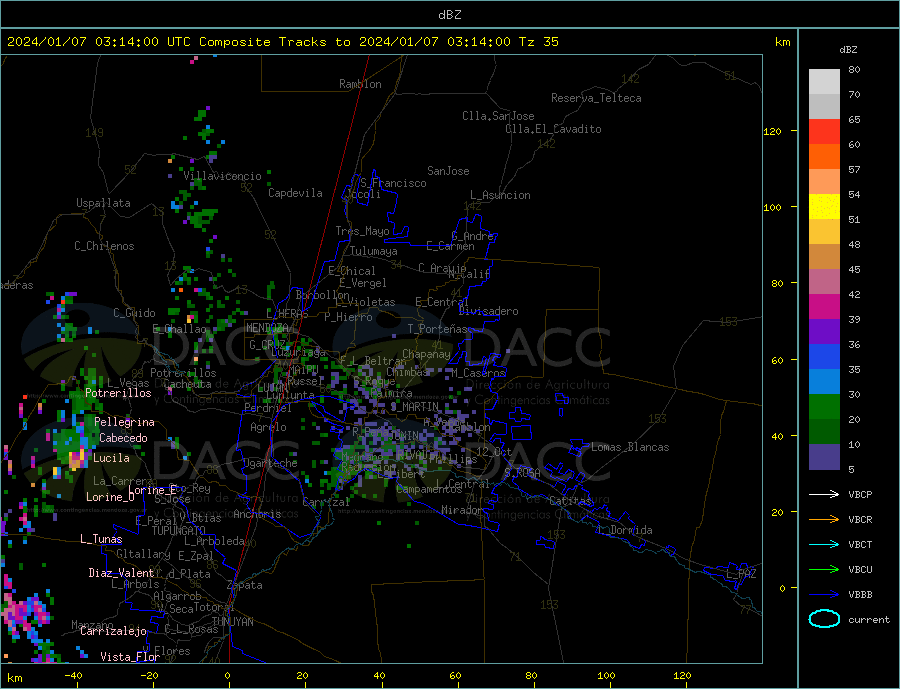Click the 'Clla.El_Cavadito' place label
This screenshot has height=689, width=900.
tap(553, 129)
